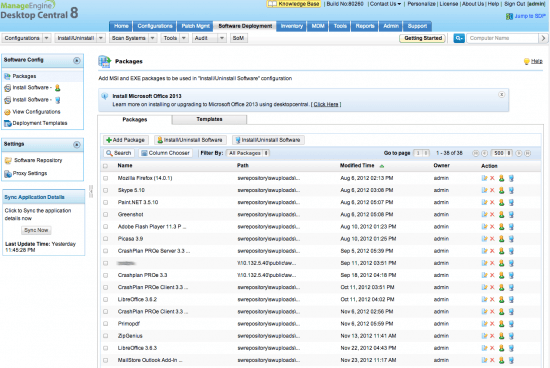
Task: Delete the Skype 5.10 package
Action: (x=492, y=190)
